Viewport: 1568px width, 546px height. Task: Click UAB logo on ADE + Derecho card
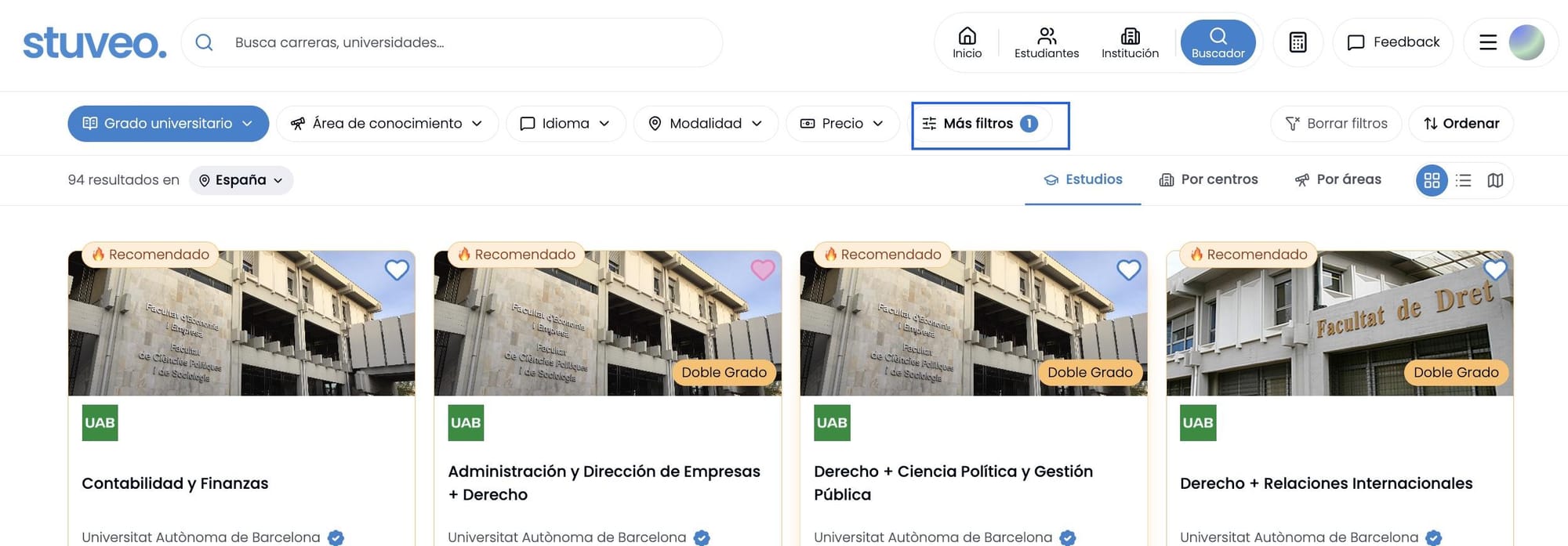pos(466,423)
